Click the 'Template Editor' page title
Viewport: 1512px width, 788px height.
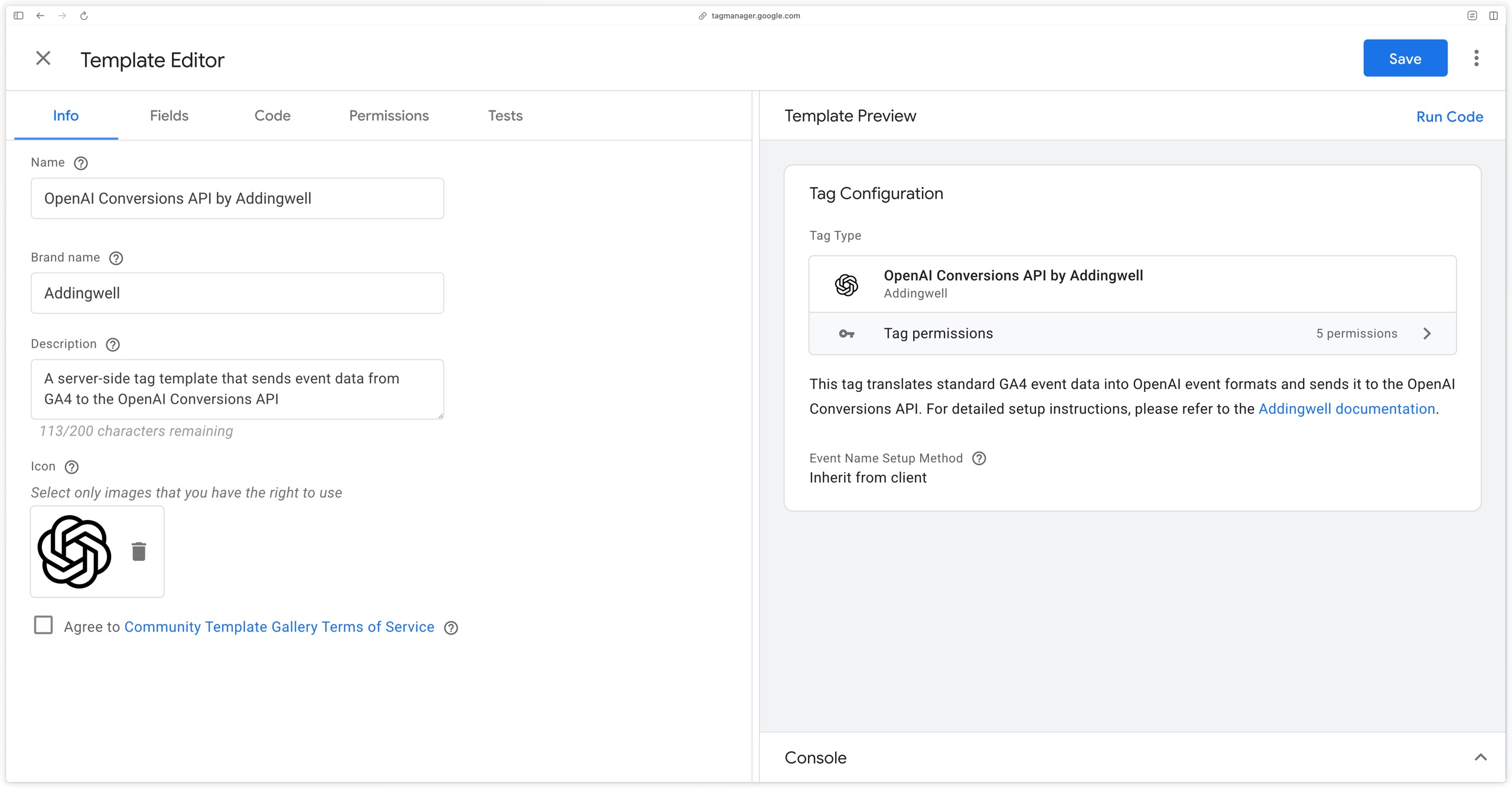click(152, 60)
